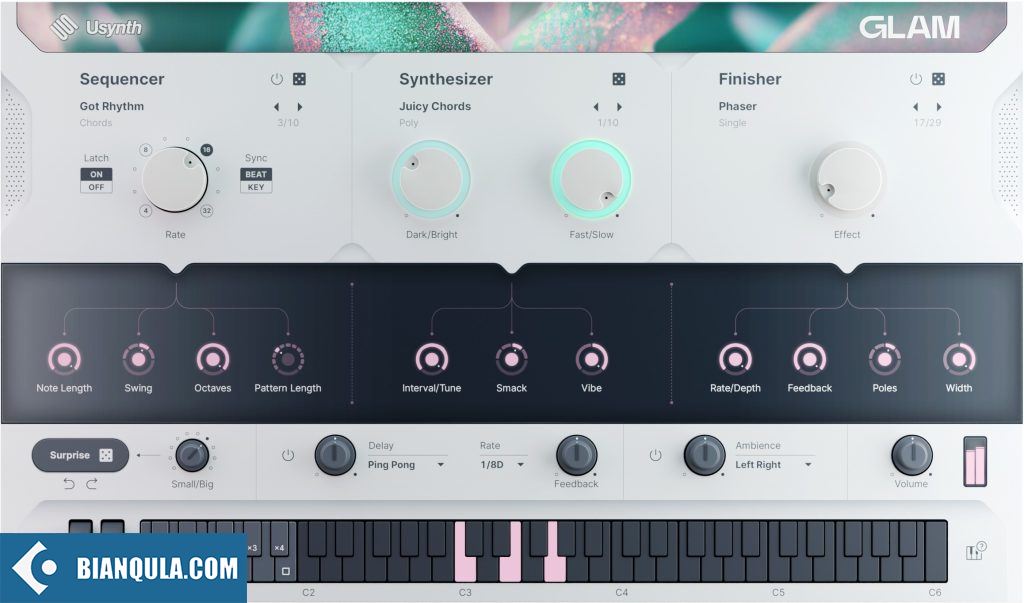Viewport: 1024px width, 603px height.
Task: Toggle the Delay power button
Action: pyautogui.click(x=288, y=455)
